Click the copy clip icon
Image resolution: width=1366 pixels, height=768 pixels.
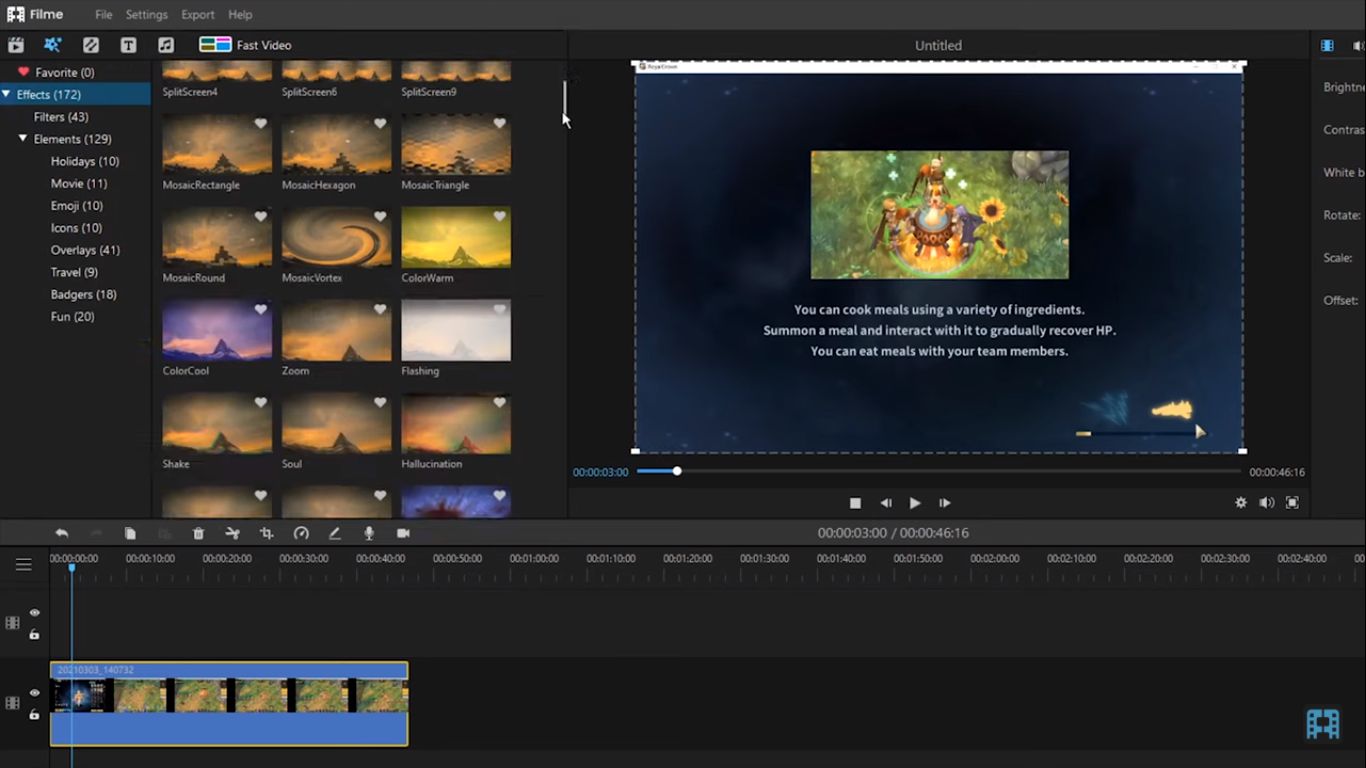pyautogui.click(x=130, y=534)
